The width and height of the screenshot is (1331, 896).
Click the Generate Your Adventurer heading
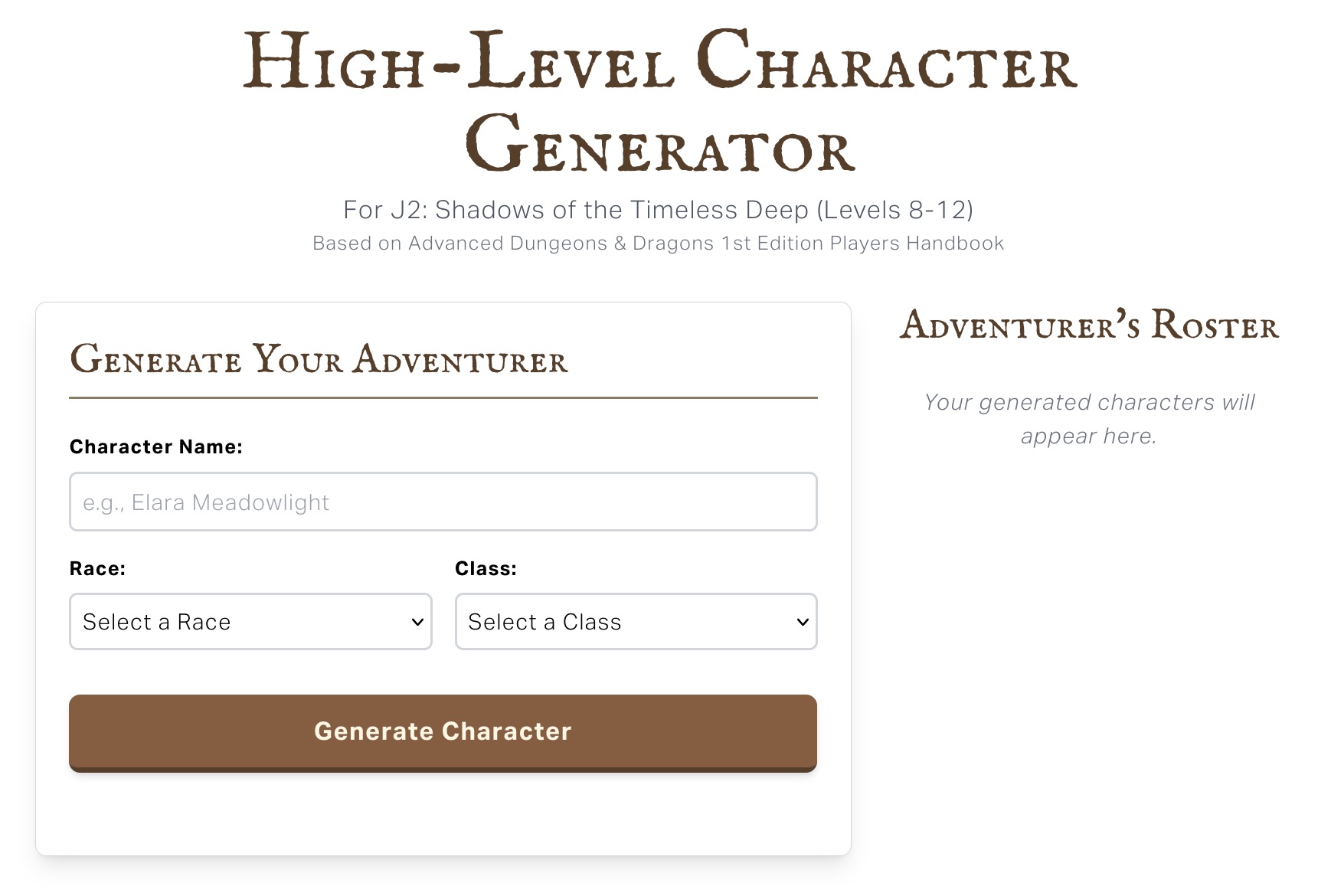(319, 360)
